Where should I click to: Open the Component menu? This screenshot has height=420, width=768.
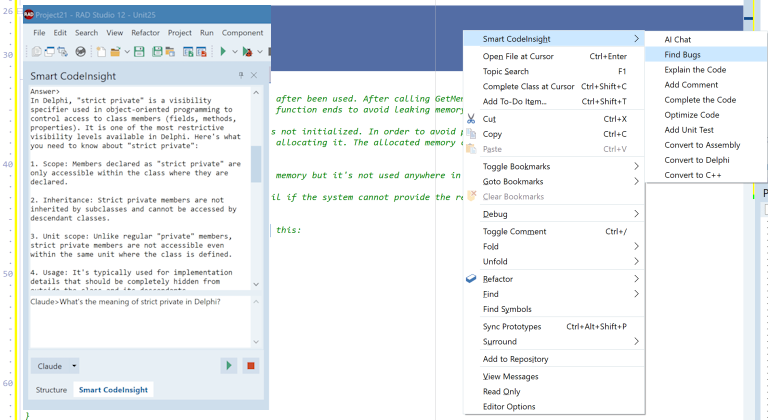point(242,33)
